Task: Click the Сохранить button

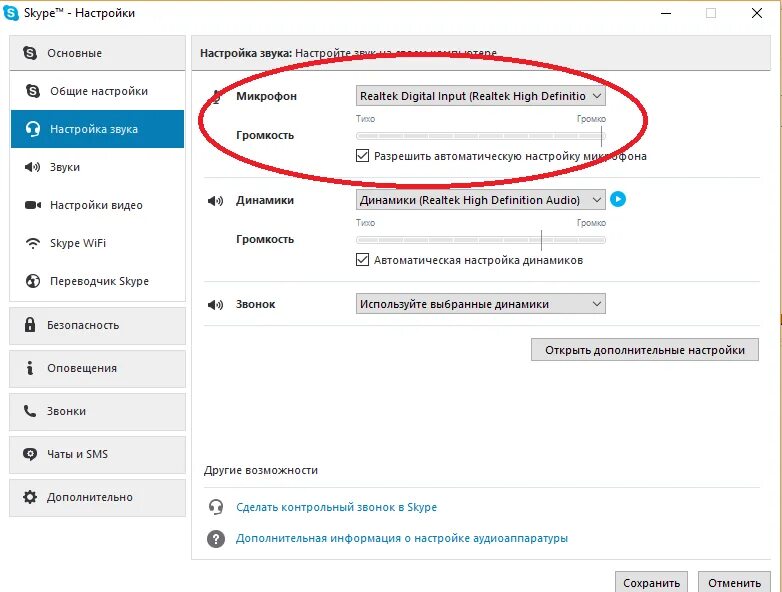Action: pyautogui.click(x=651, y=583)
